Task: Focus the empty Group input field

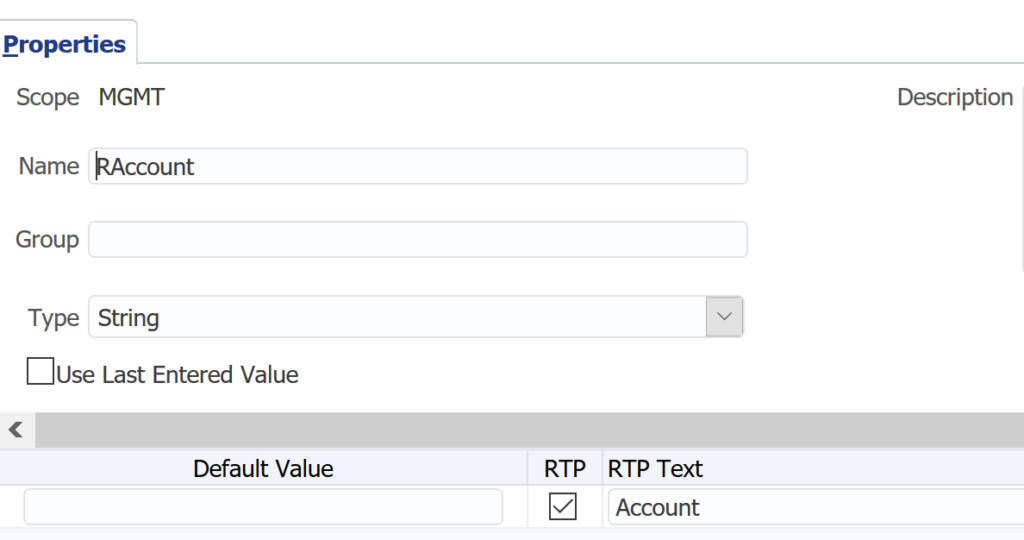Action: click(418, 239)
